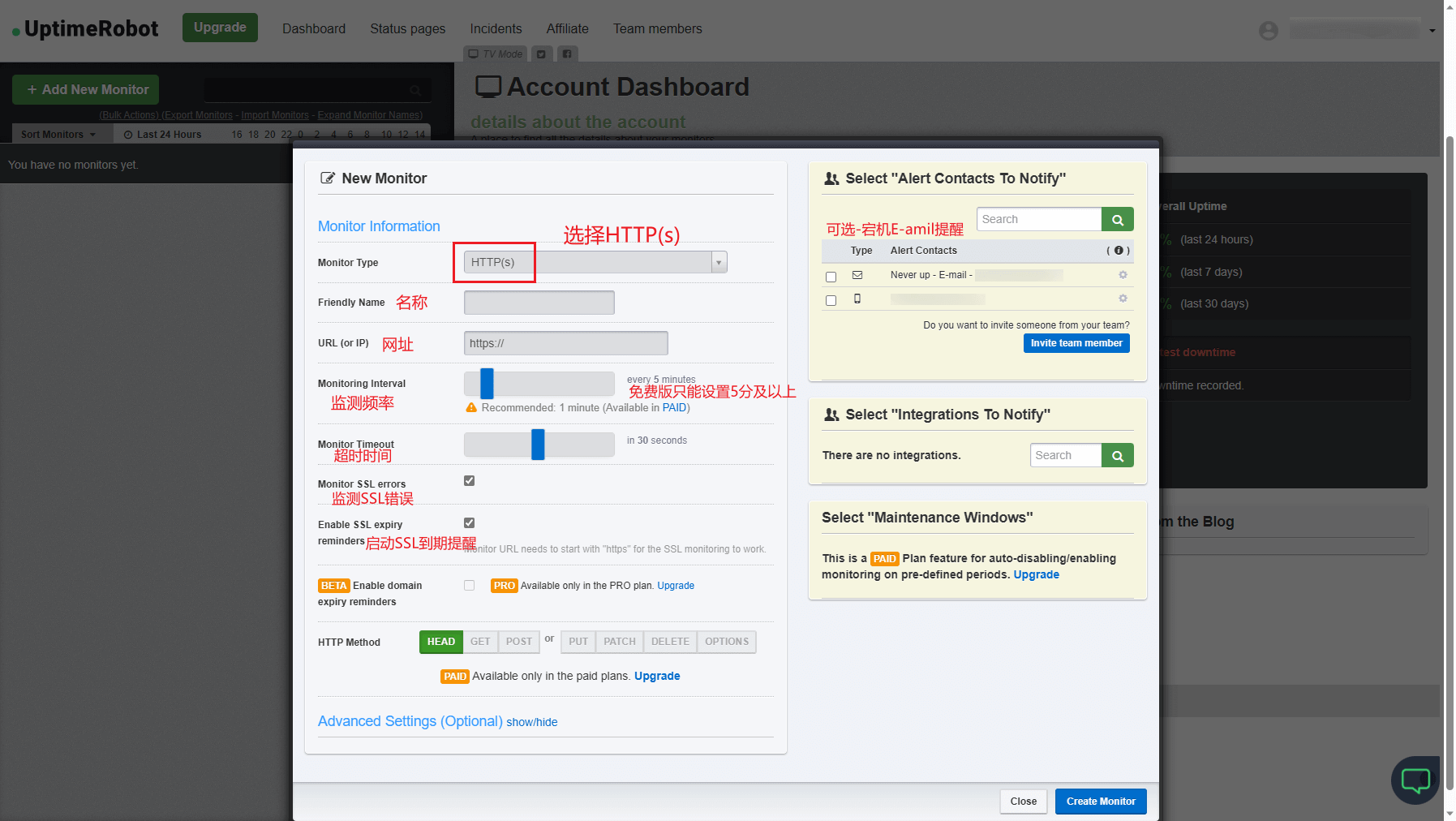Click the Friendly Name input field
The height and width of the screenshot is (821, 1456).
coord(539,303)
